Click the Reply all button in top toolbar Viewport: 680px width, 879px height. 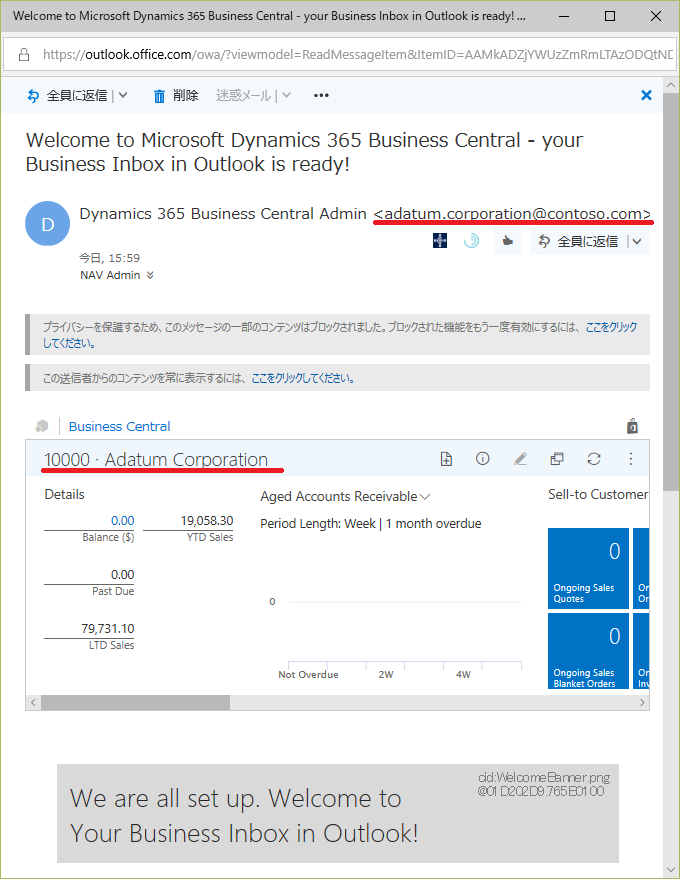[x=67, y=96]
